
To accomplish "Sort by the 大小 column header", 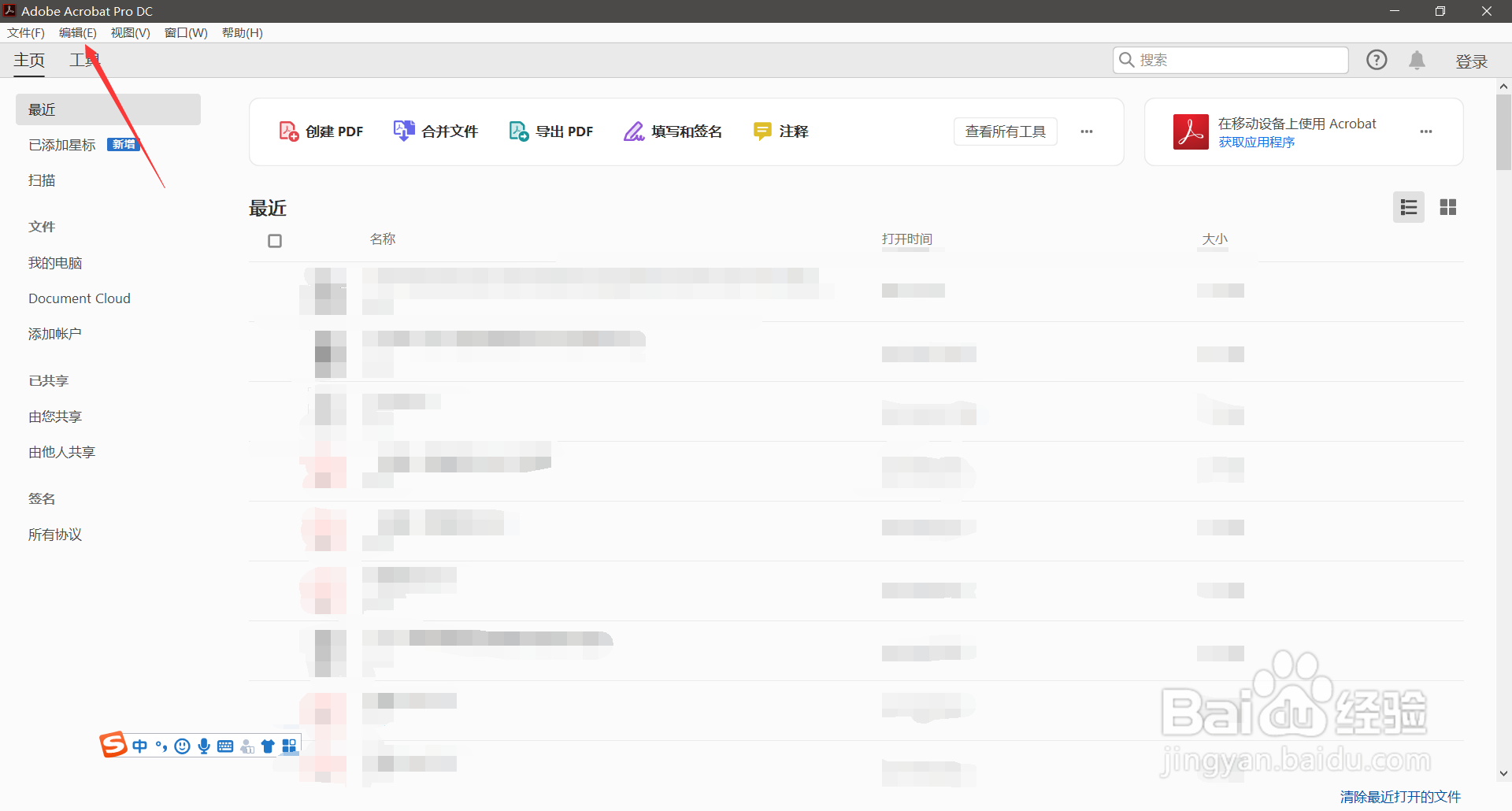I will point(1215,239).
